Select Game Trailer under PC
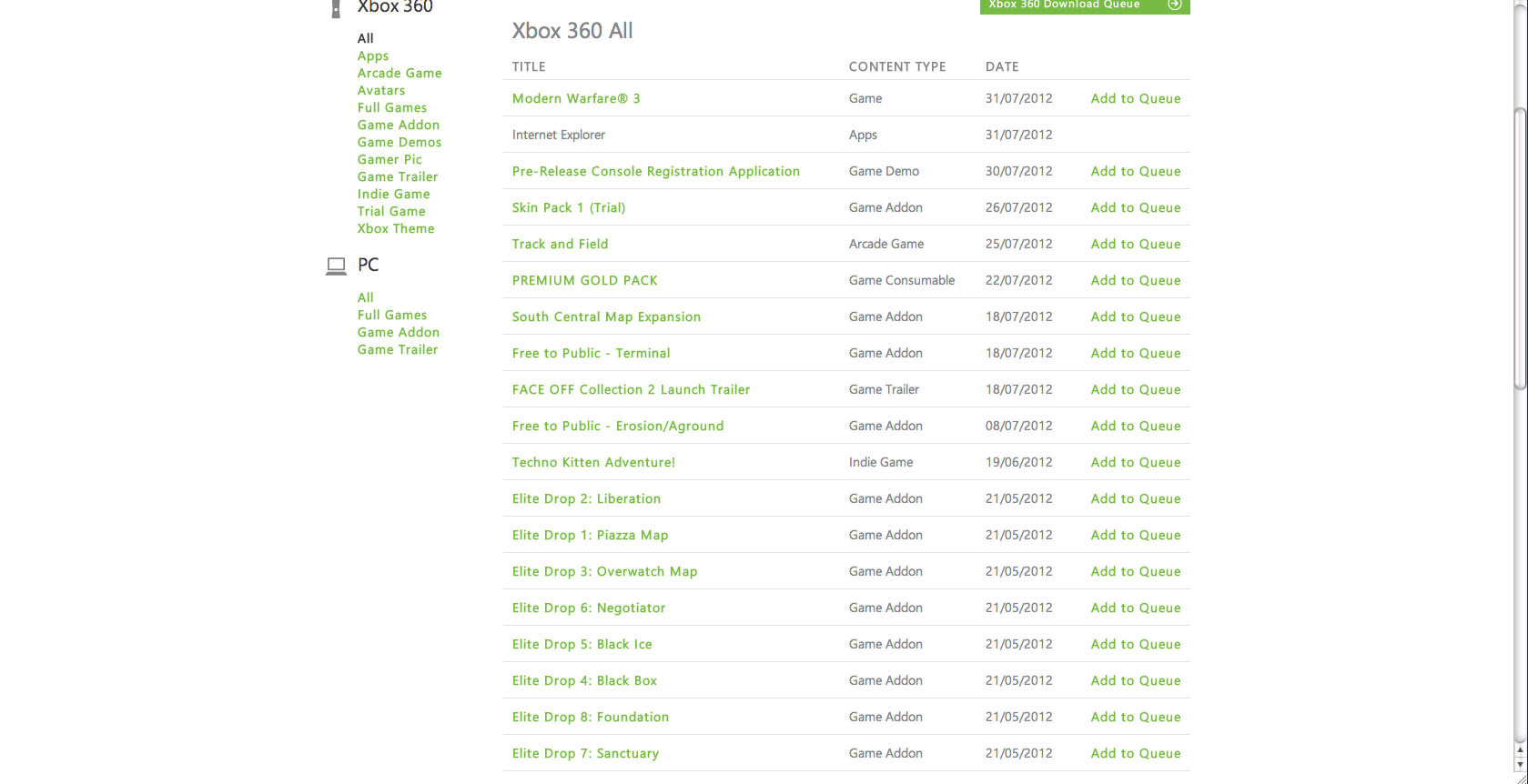The width and height of the screenshot is (1528, 784). point(398,349)
